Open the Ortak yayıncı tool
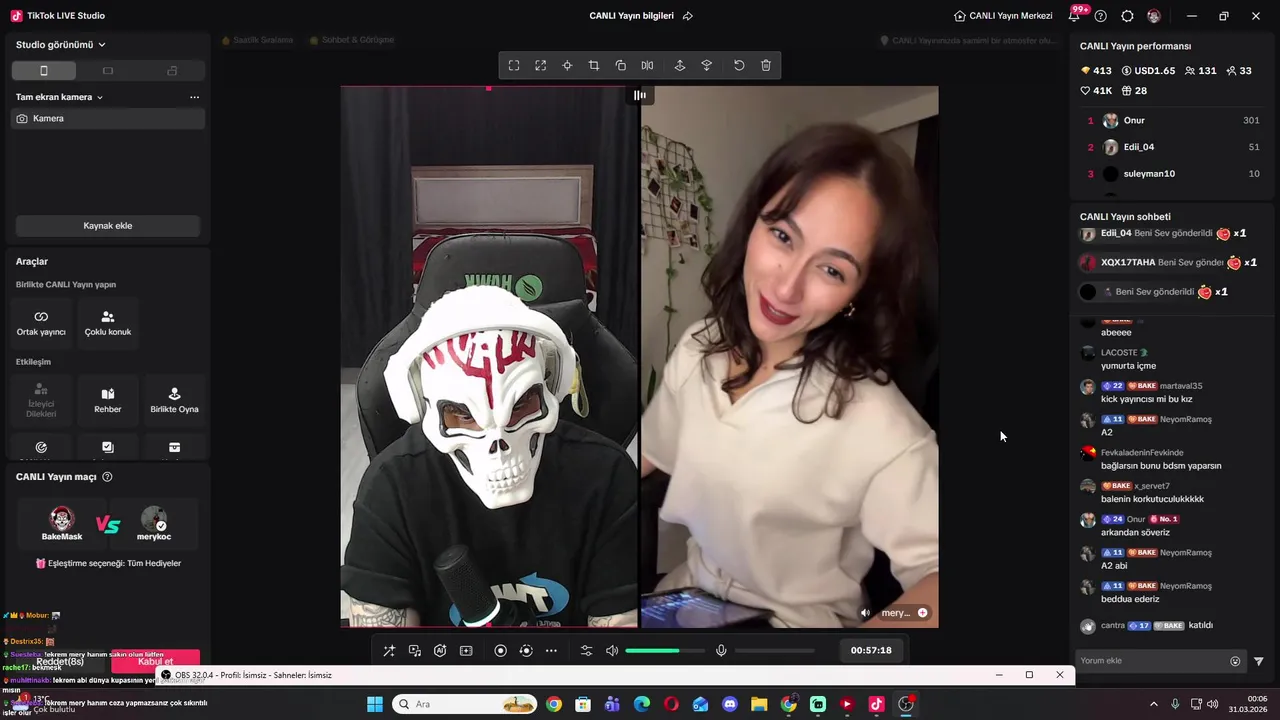This screenshot has width=1280, height=720. 41,323
